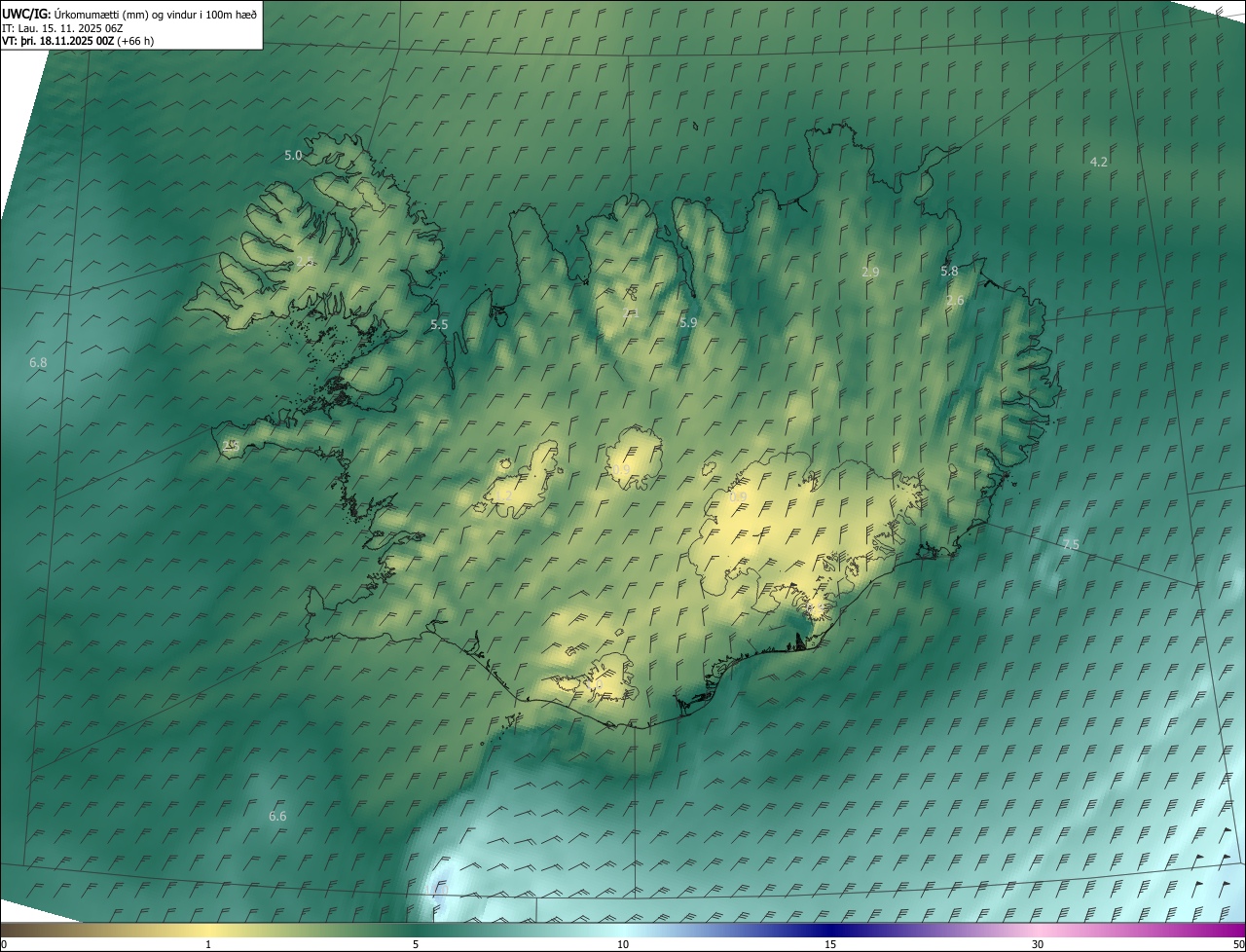The image size is (1246, 952).
Task: Click the 5.0 value near the Westfjords
Action: pos(293,155)
